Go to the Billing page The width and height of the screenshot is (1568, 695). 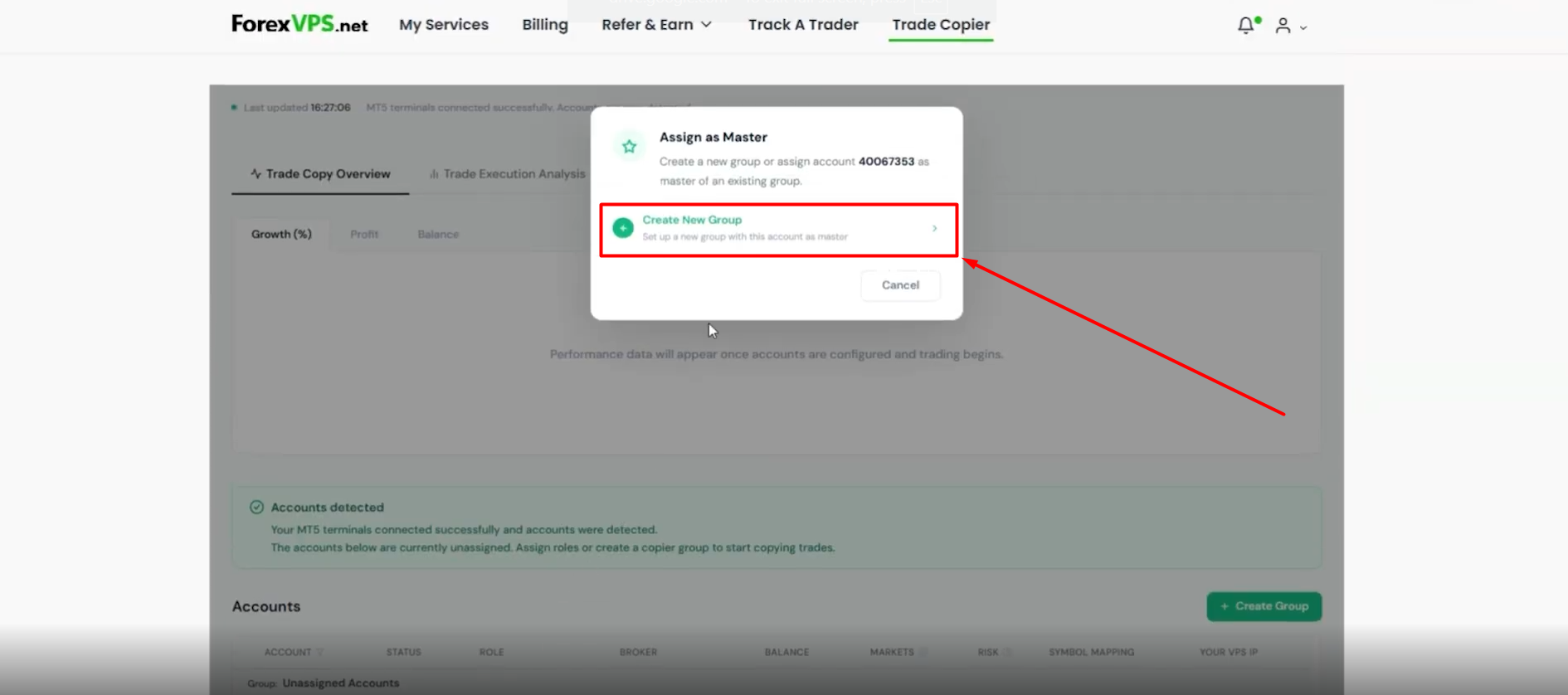[x=545, y=25]
